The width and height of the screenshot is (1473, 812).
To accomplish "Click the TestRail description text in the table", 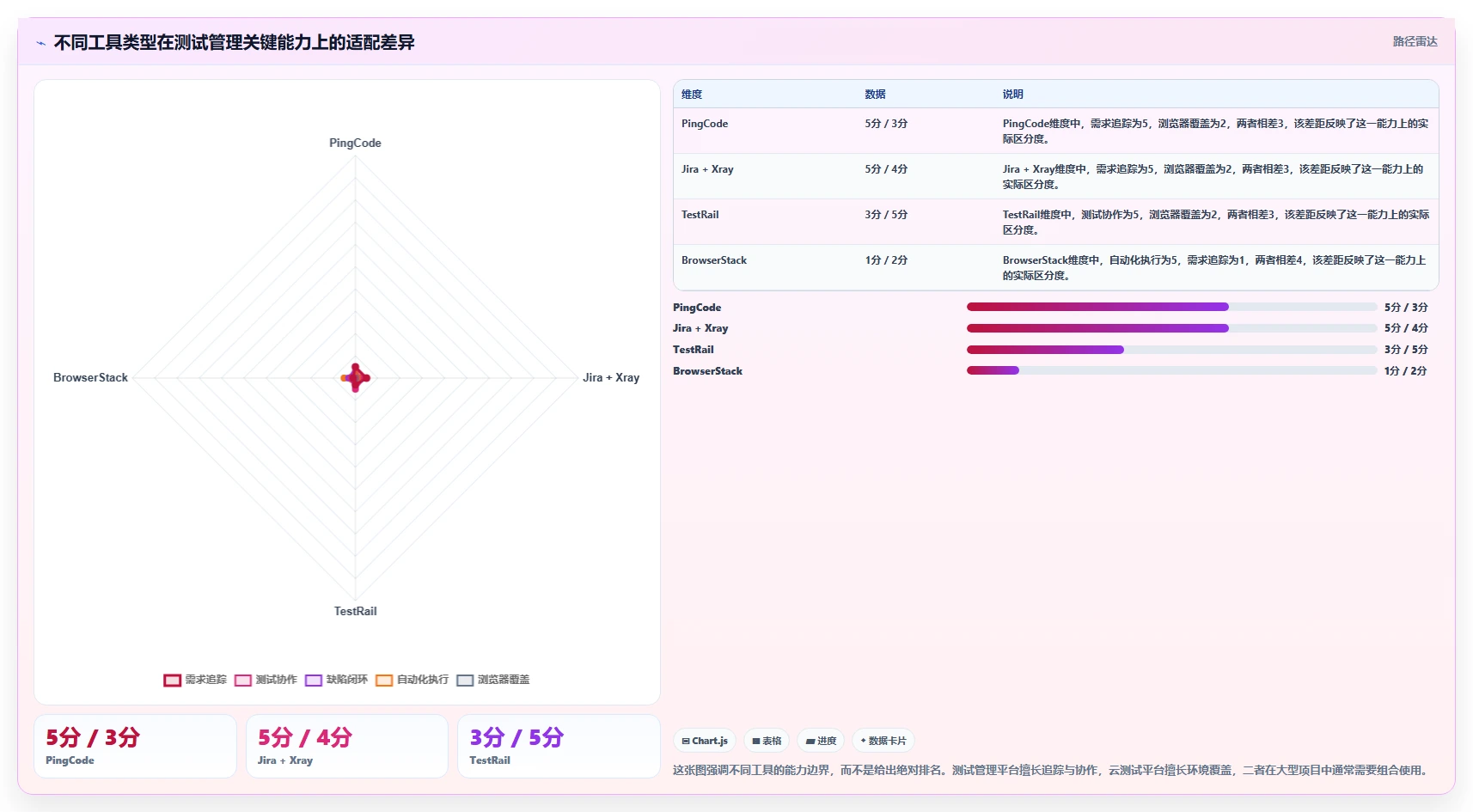I will pos(1215,223).
